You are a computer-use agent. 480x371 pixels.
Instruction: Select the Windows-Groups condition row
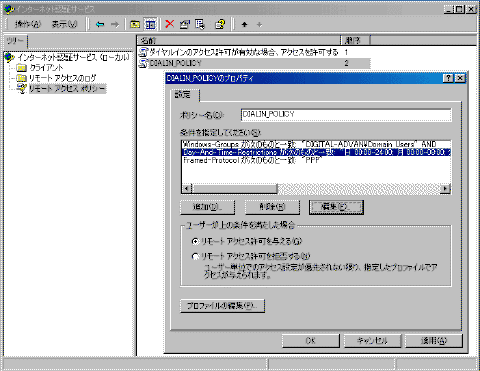(316, 144)
